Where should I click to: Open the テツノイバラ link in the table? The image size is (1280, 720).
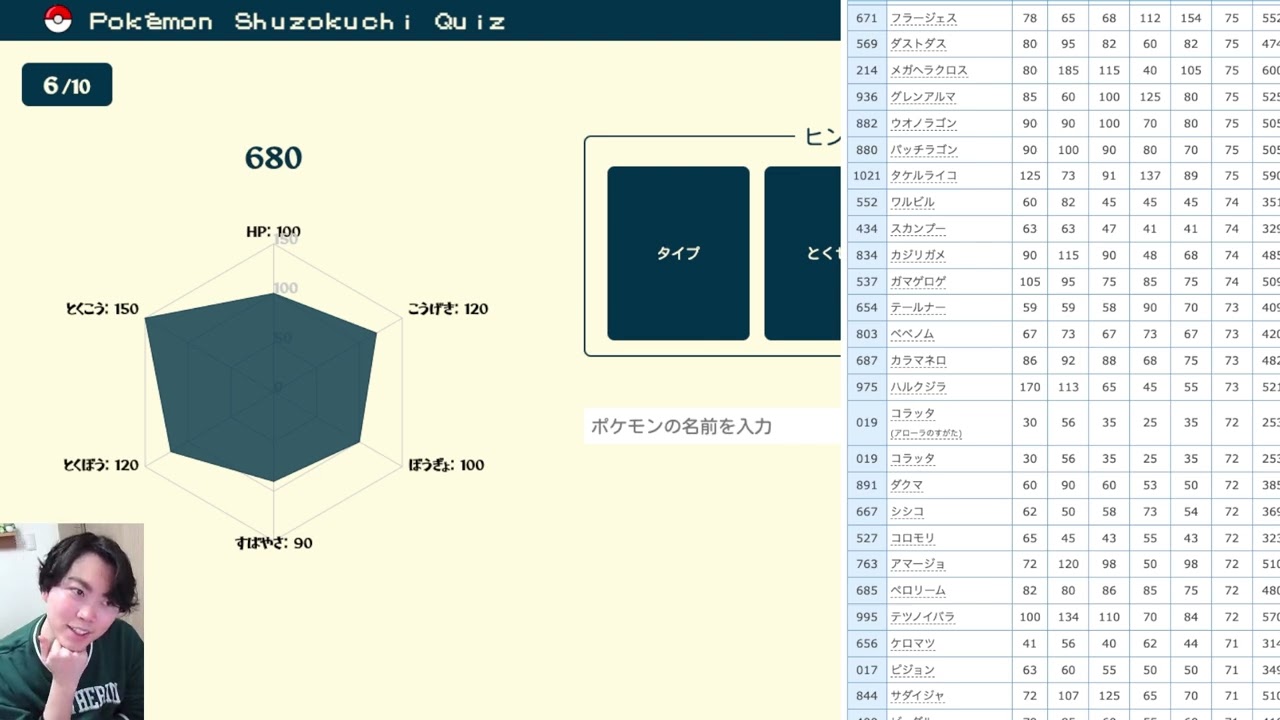pyautogui.click(x=923, y=617)
